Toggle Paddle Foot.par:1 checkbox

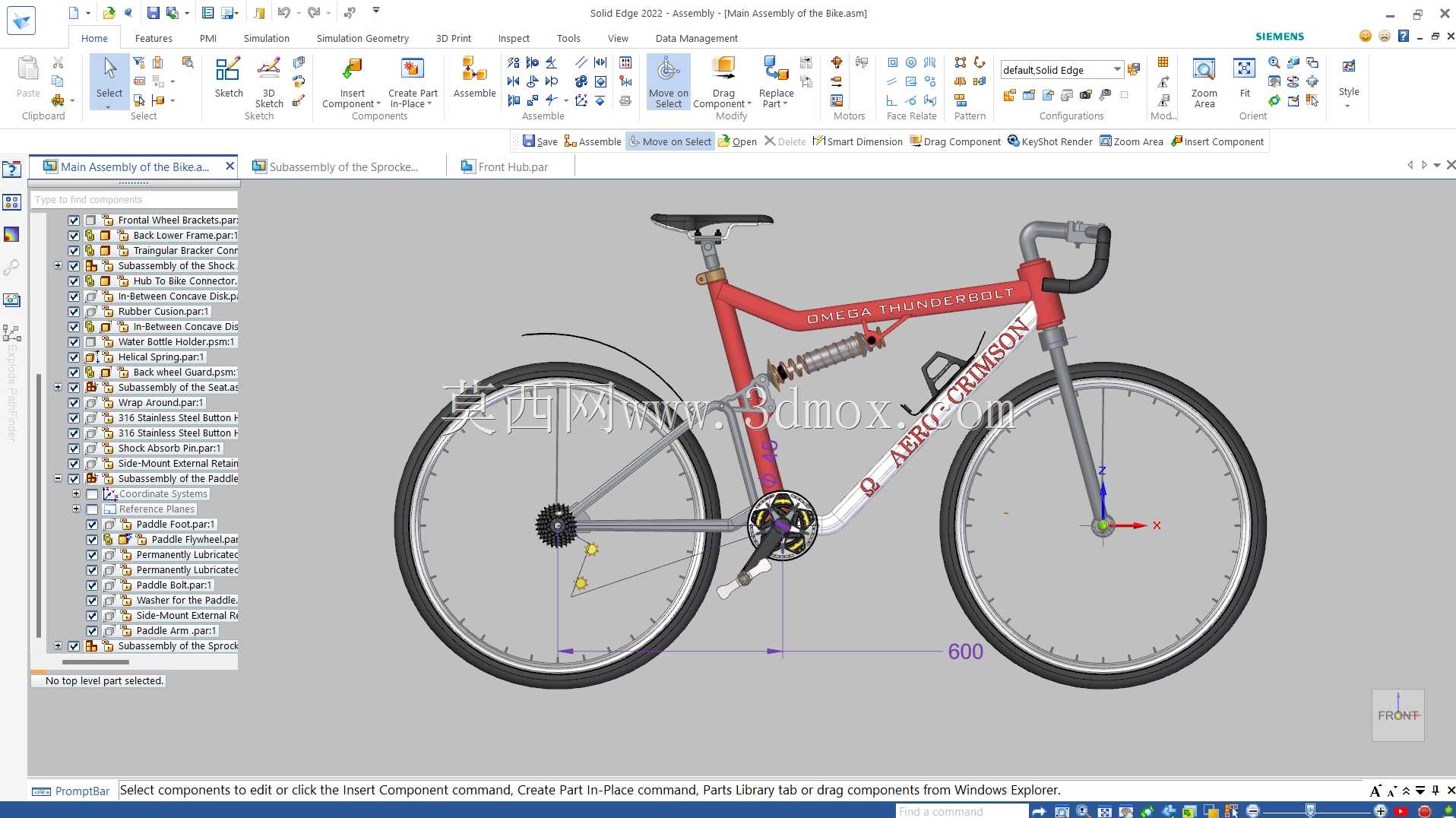click(x=92, y=525)
